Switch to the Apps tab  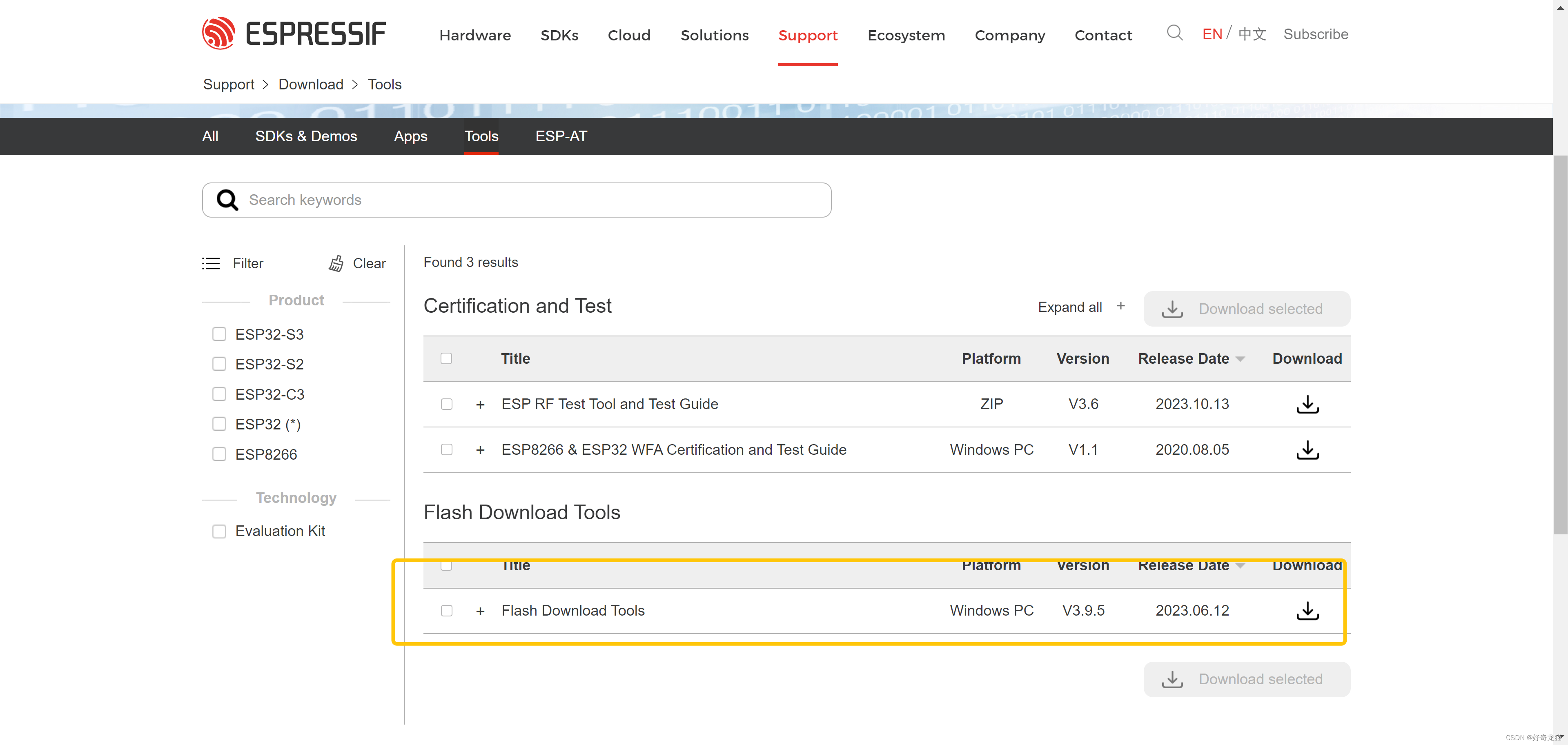click(x=410, y=136)
